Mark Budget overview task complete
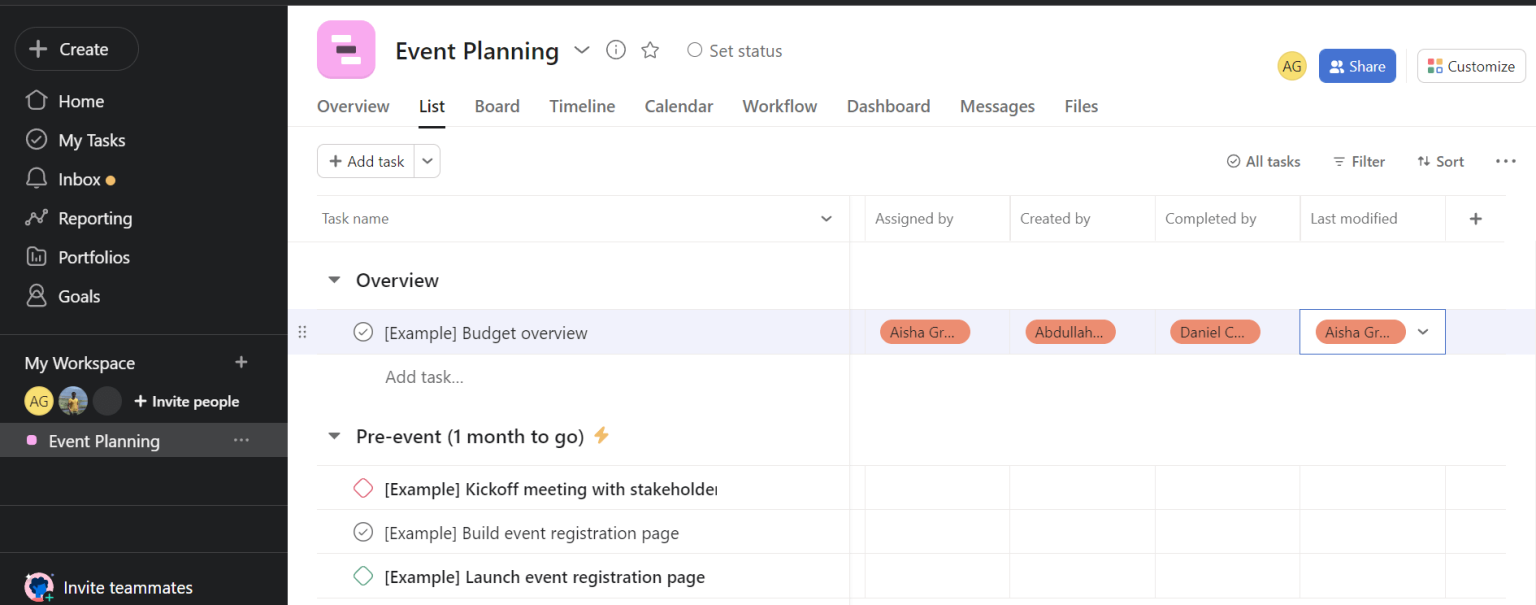1536x605 pixels. tap(362, 331)
